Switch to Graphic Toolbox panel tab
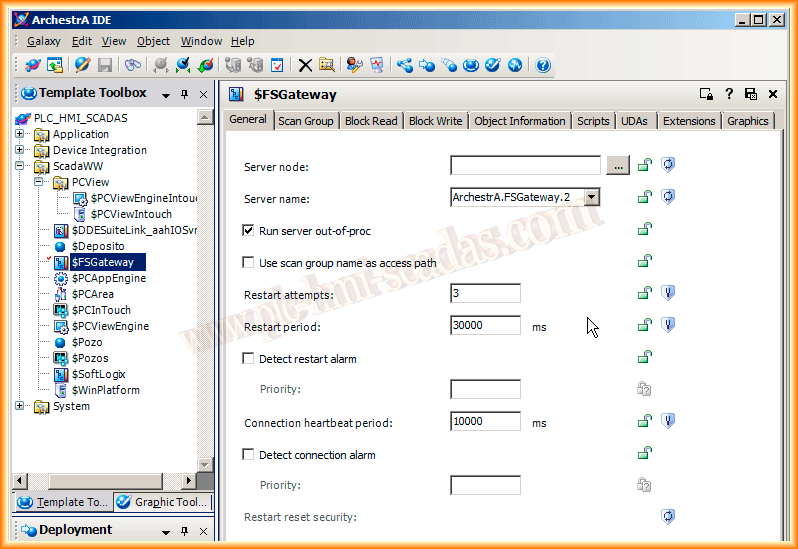This screenshot has height=549, width=798. pos(162,502)
